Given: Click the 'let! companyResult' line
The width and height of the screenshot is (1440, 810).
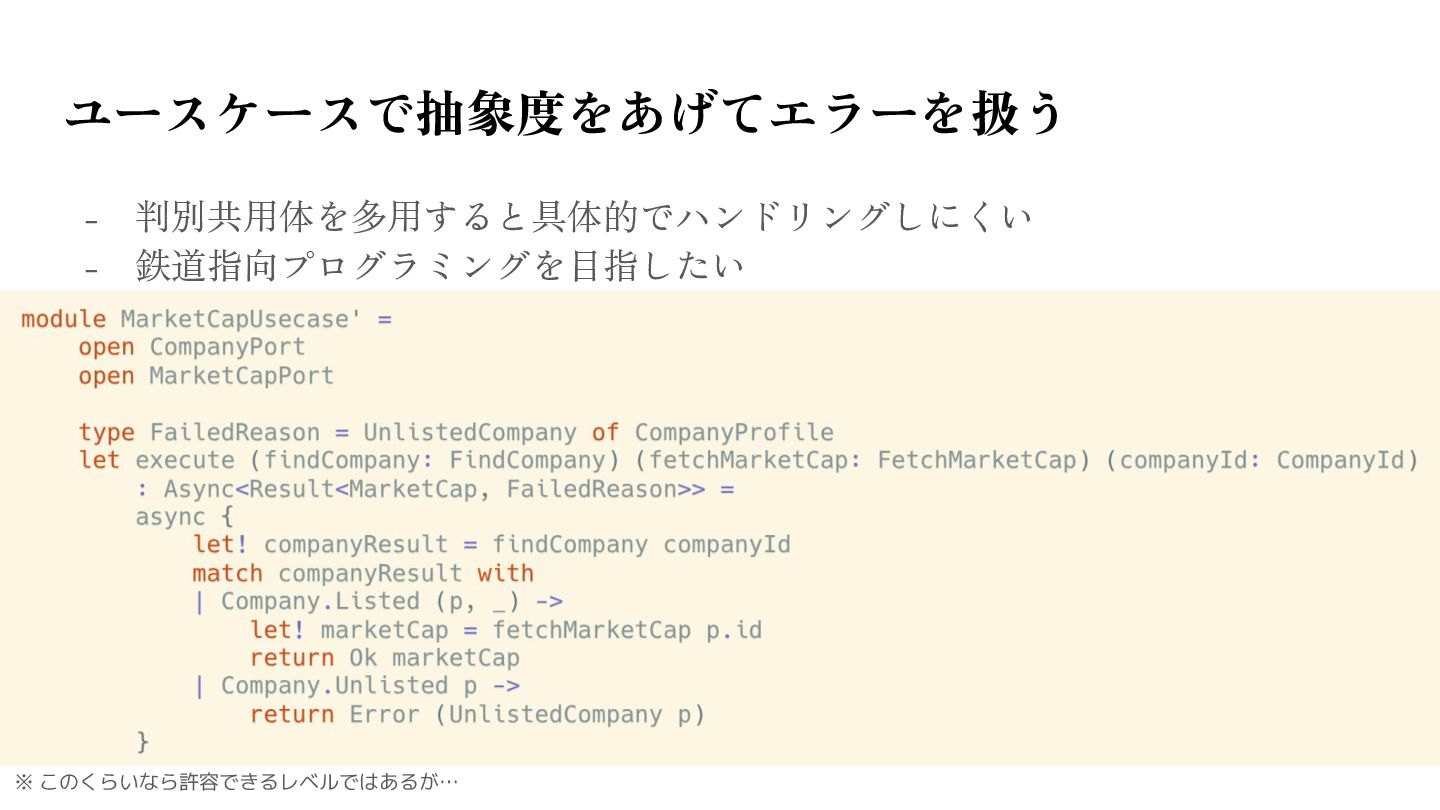Looking at the screenshot, I should [492, 545].
